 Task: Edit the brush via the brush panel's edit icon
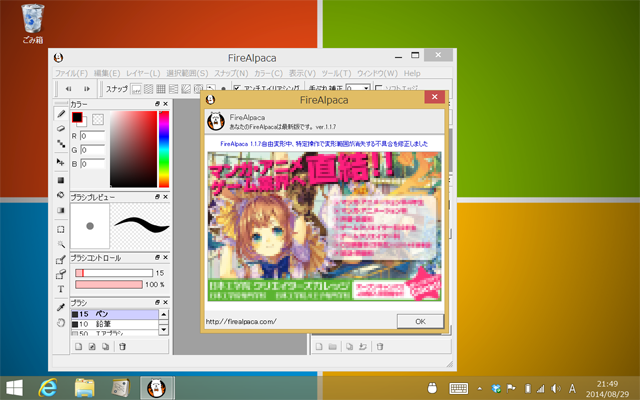[92, 347]
